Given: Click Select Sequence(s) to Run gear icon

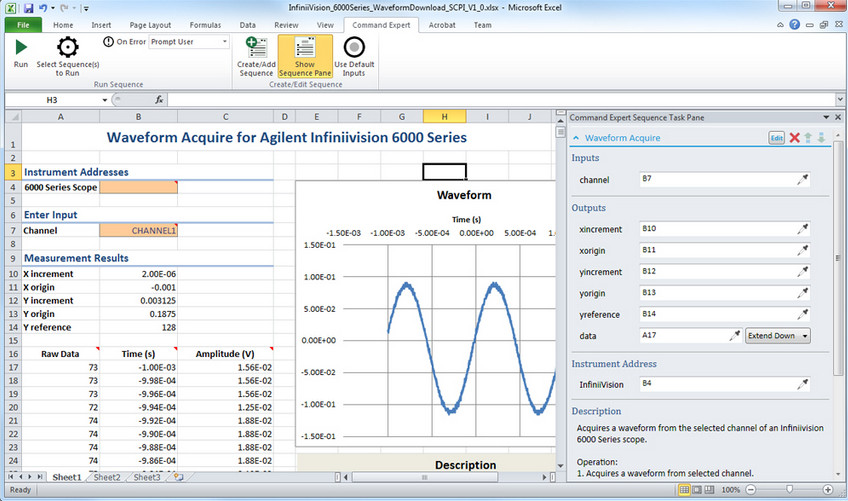Looking at the screenshot, I should click(x=67, y=47).
